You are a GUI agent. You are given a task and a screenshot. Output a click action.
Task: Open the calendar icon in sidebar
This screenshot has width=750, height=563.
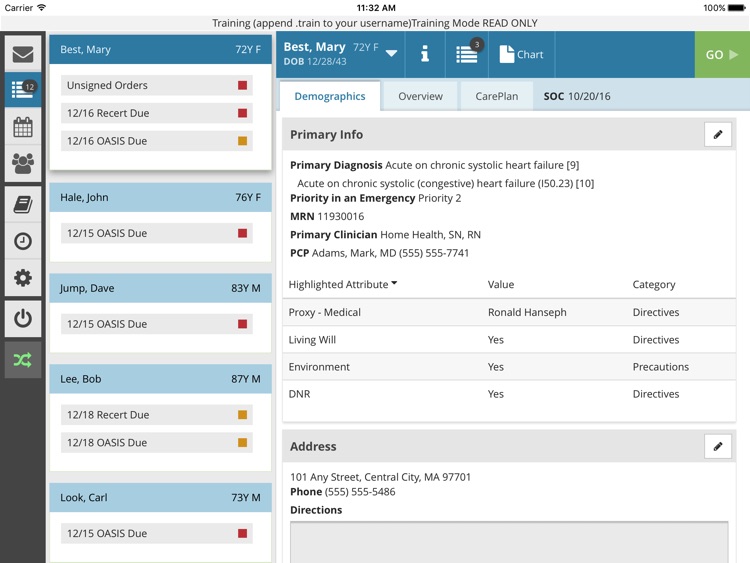click(x=23, y=127)
